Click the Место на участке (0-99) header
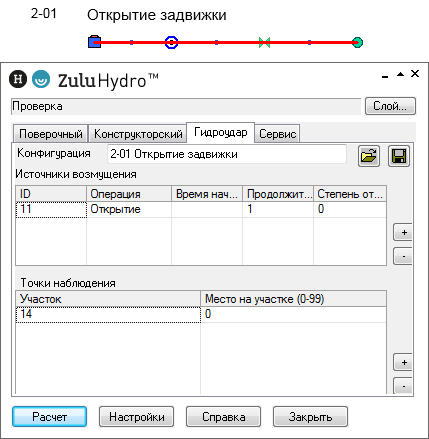This screenshot has width=429, height=439. coord(294,299)
